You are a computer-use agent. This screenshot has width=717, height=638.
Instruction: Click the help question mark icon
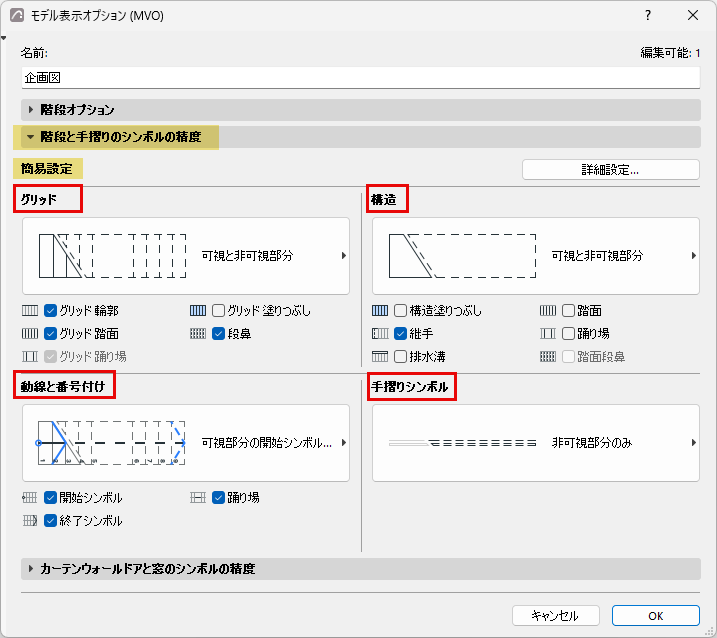coord(647,15)
